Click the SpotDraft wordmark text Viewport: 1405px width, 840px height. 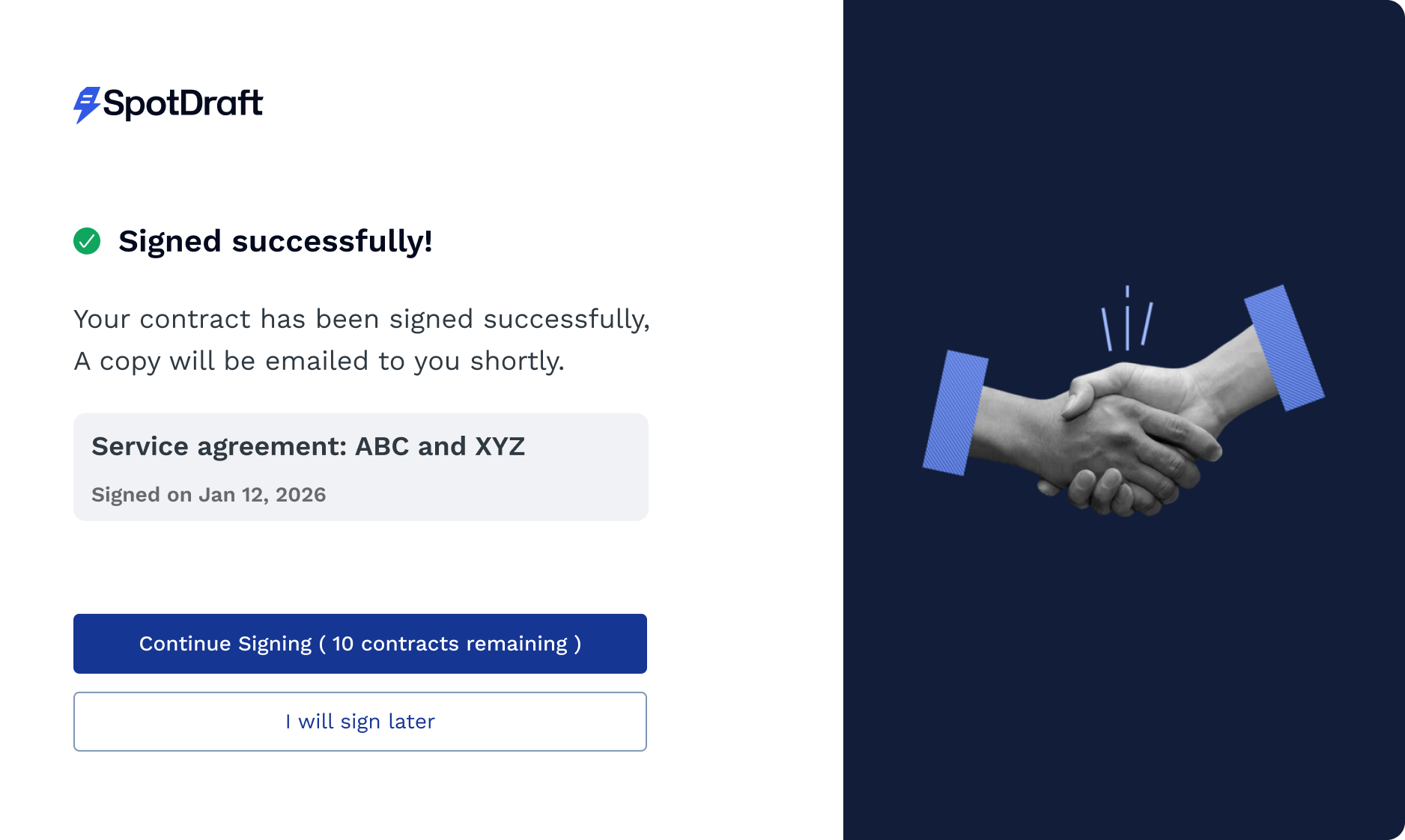click(183, 103)
